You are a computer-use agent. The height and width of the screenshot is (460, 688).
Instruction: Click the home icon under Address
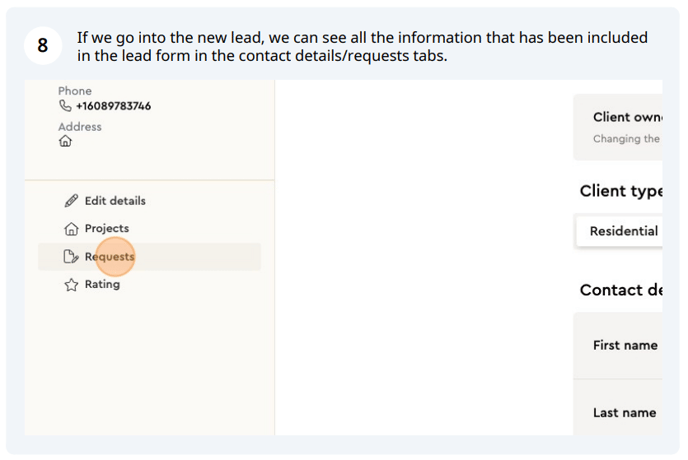pos(65,141)
